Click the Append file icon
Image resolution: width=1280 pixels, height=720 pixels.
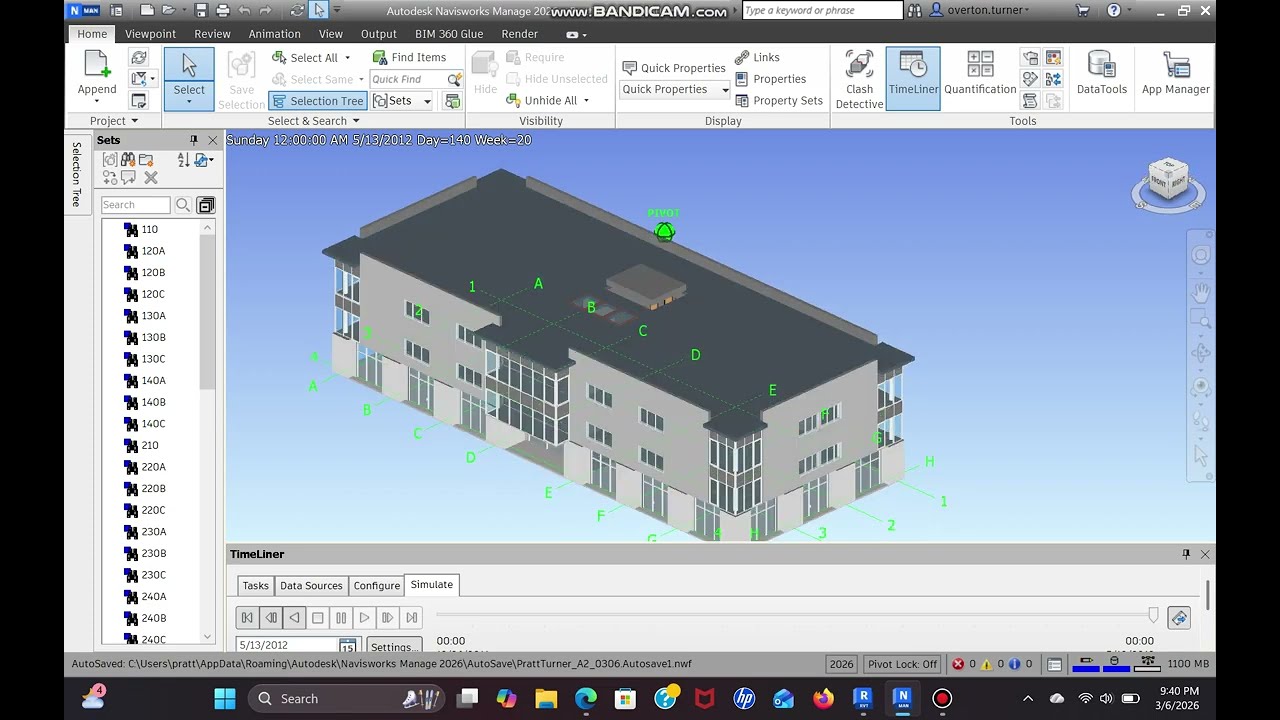[97, 65]
